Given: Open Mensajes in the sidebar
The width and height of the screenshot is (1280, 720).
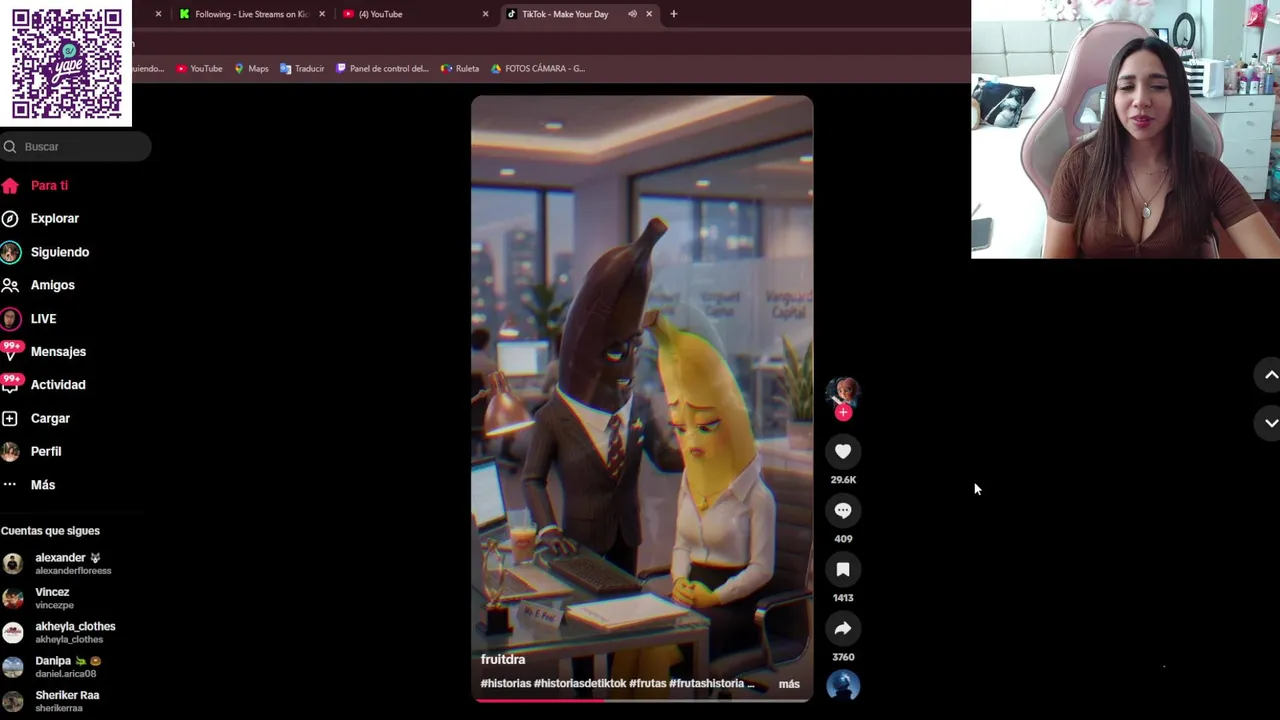Looking at the screenshot, I should point(58,352).
